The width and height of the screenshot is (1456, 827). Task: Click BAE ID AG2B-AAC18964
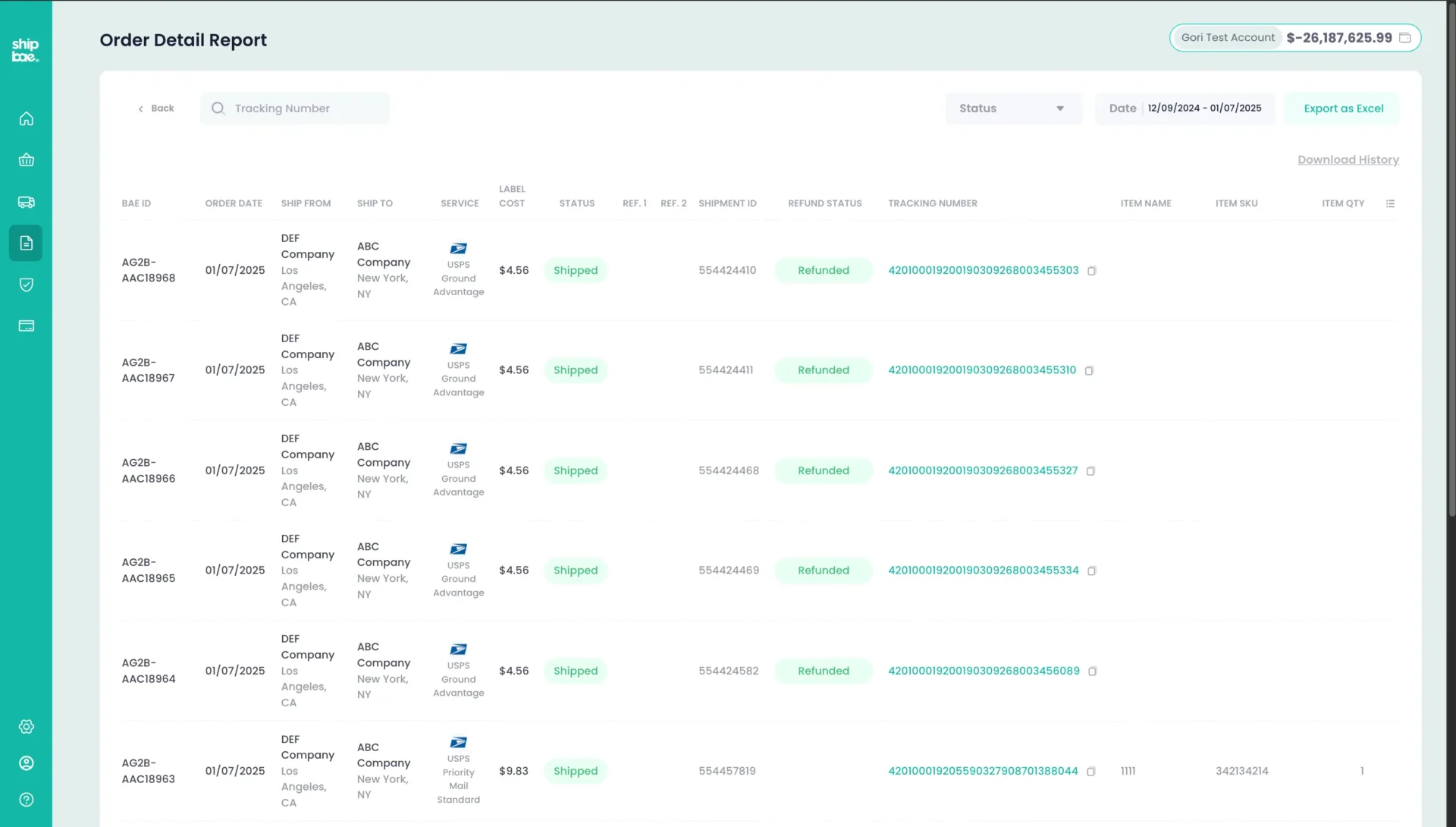click(149, 671)
